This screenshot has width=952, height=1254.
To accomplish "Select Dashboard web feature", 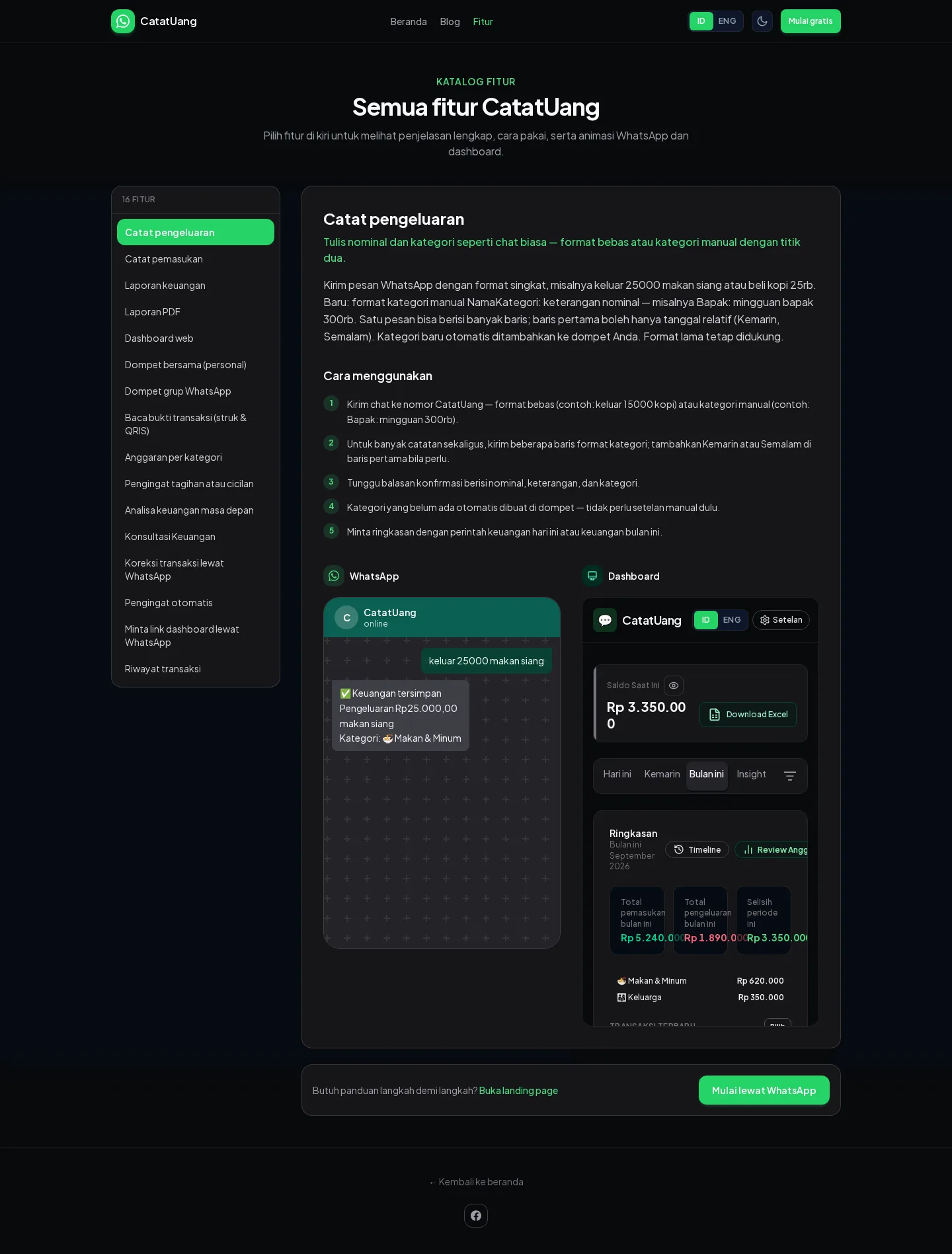I will (x=196, y=338).
